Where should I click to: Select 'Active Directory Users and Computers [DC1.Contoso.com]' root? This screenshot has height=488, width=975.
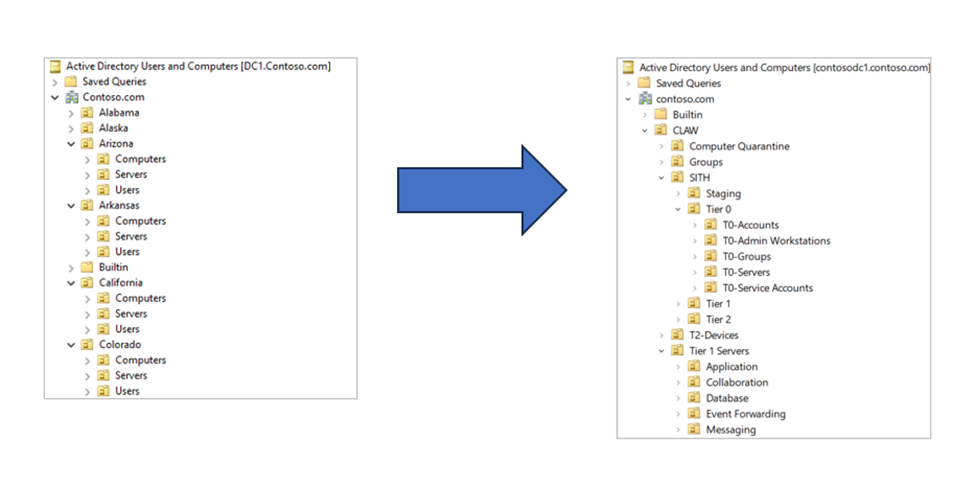click(x=198, y=66)
